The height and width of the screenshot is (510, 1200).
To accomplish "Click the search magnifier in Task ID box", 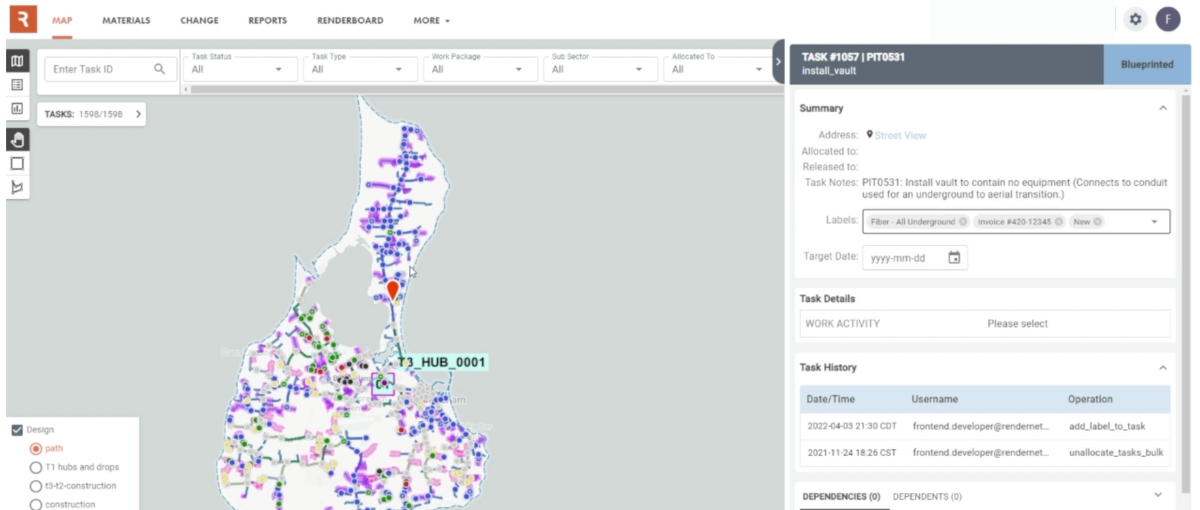I will [160, 69].
